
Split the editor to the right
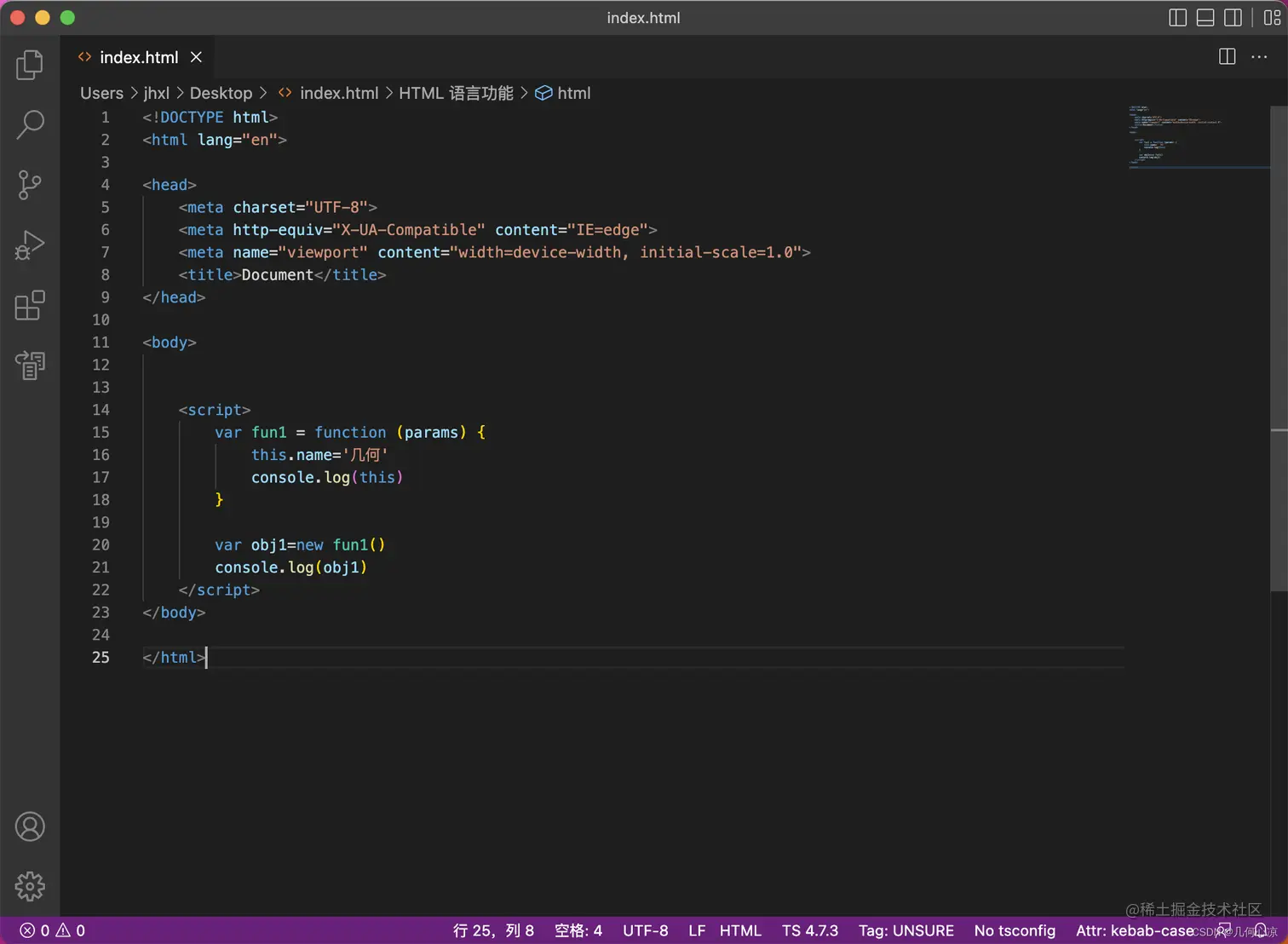click(x=1227, y=57)
